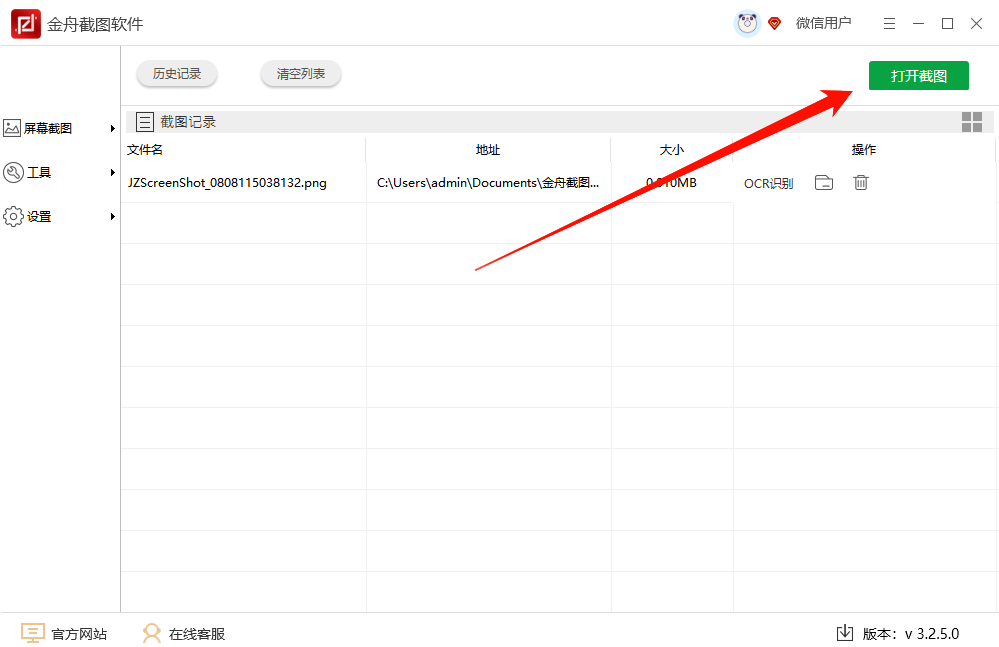
Task: Click the 微信用户 account name
Action: coord(824,22)
